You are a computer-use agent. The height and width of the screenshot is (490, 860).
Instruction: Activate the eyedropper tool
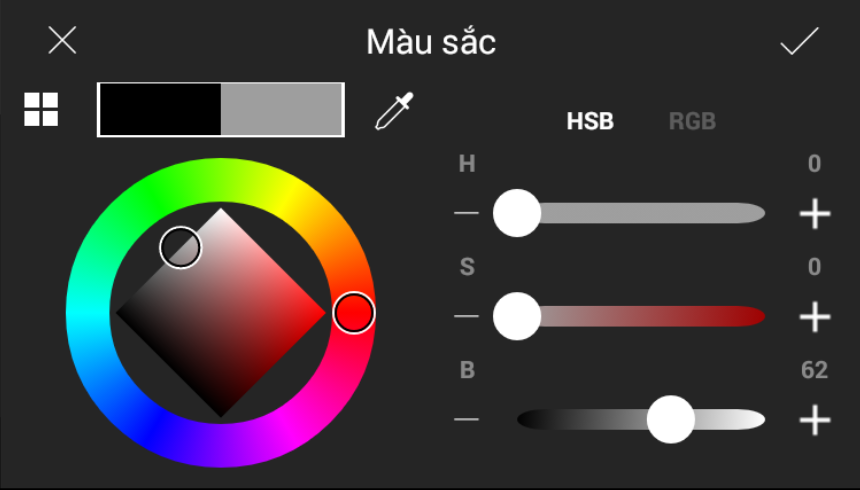[392, 111]
